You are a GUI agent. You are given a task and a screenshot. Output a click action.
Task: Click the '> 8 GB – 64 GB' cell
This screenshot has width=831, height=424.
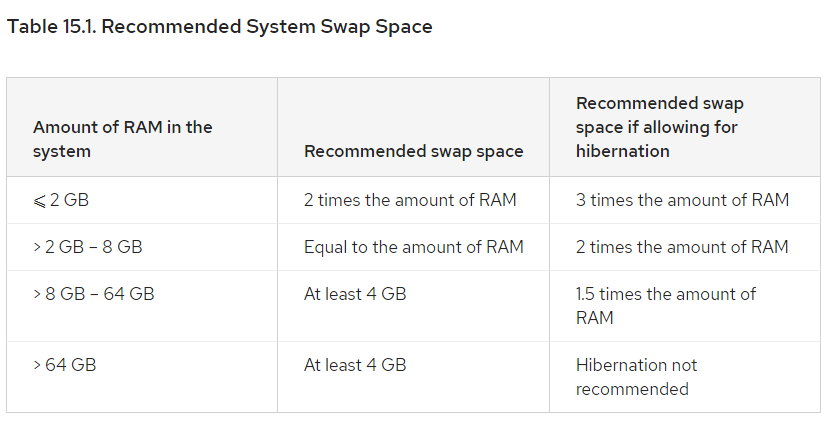coord(93,294)
